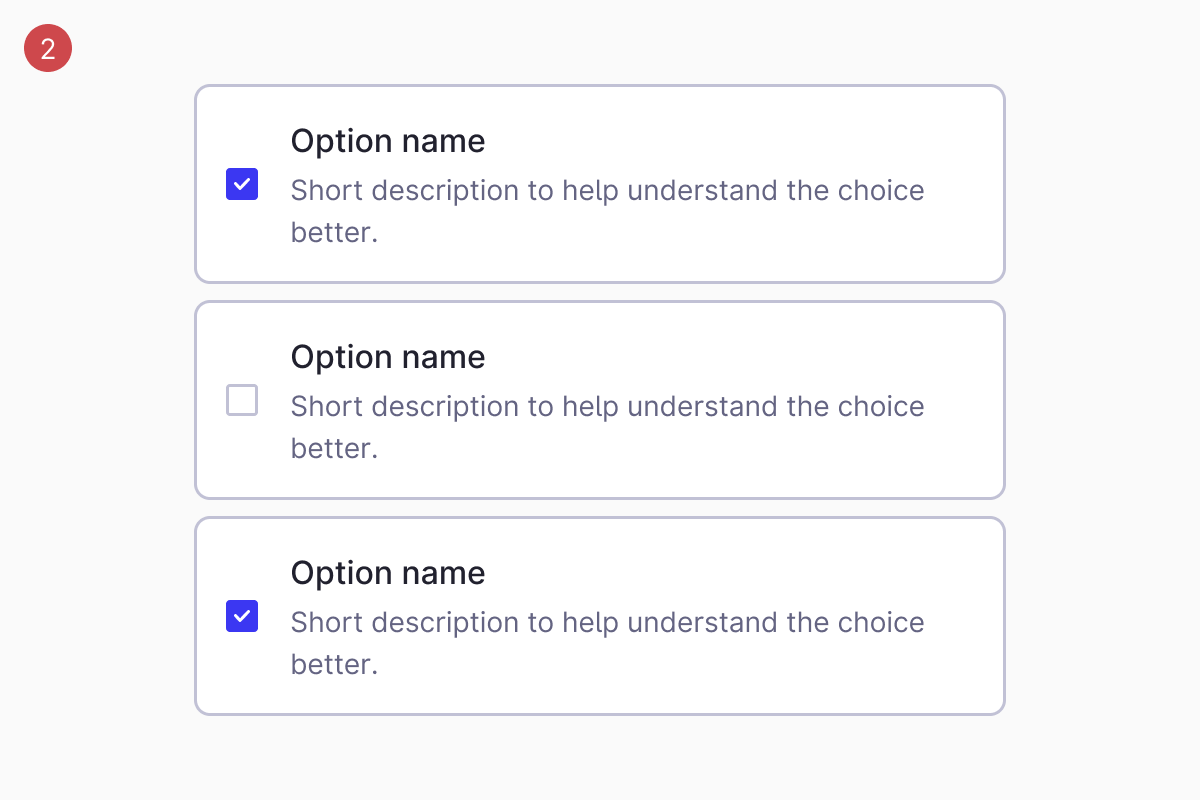Click the red circular badge numbered 2
Viewport: 1200px width, 800px height.
click(x=47, y=47)
